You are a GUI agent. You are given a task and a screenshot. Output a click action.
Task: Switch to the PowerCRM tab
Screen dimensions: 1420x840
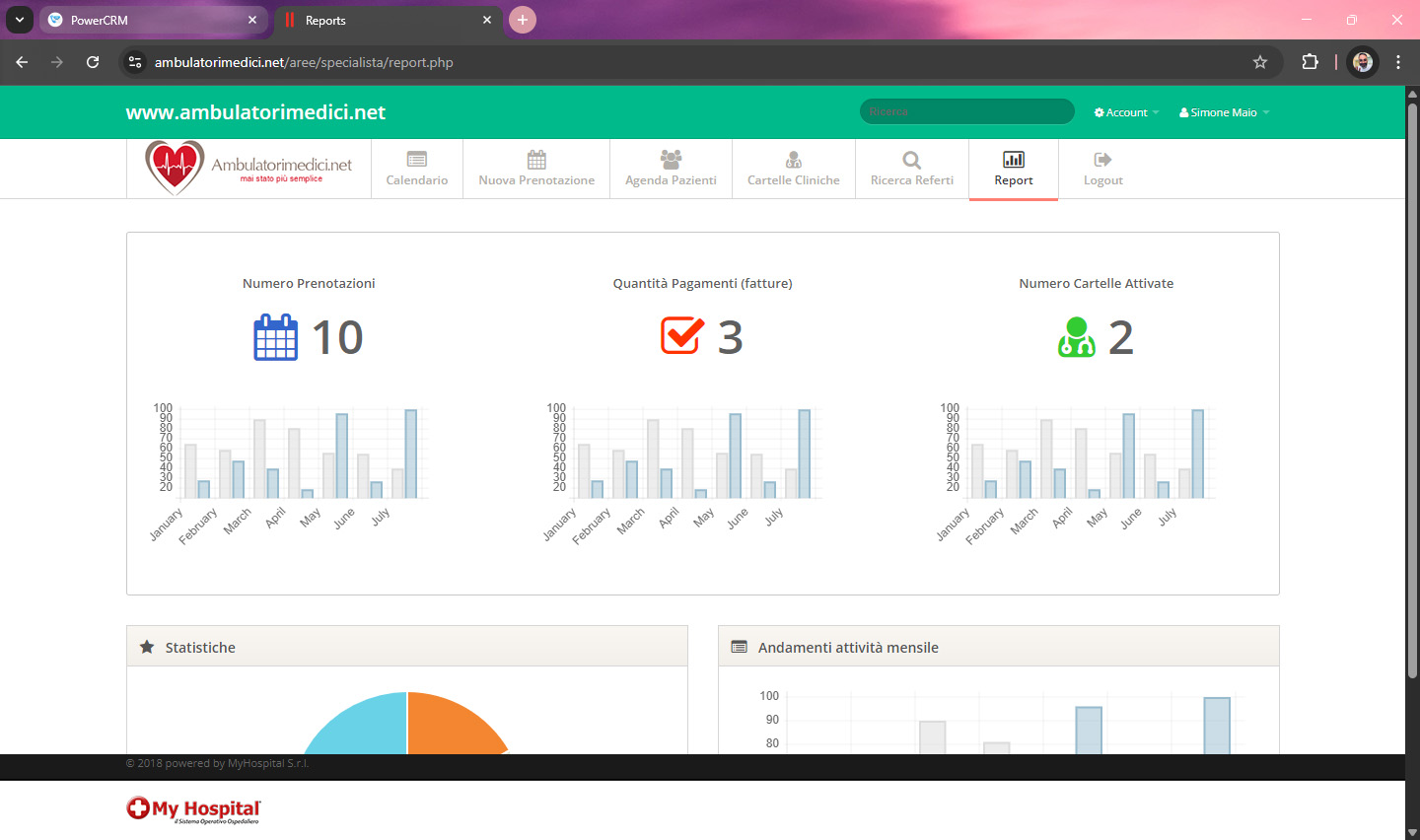pyautogui.click(x=153, y=20)
